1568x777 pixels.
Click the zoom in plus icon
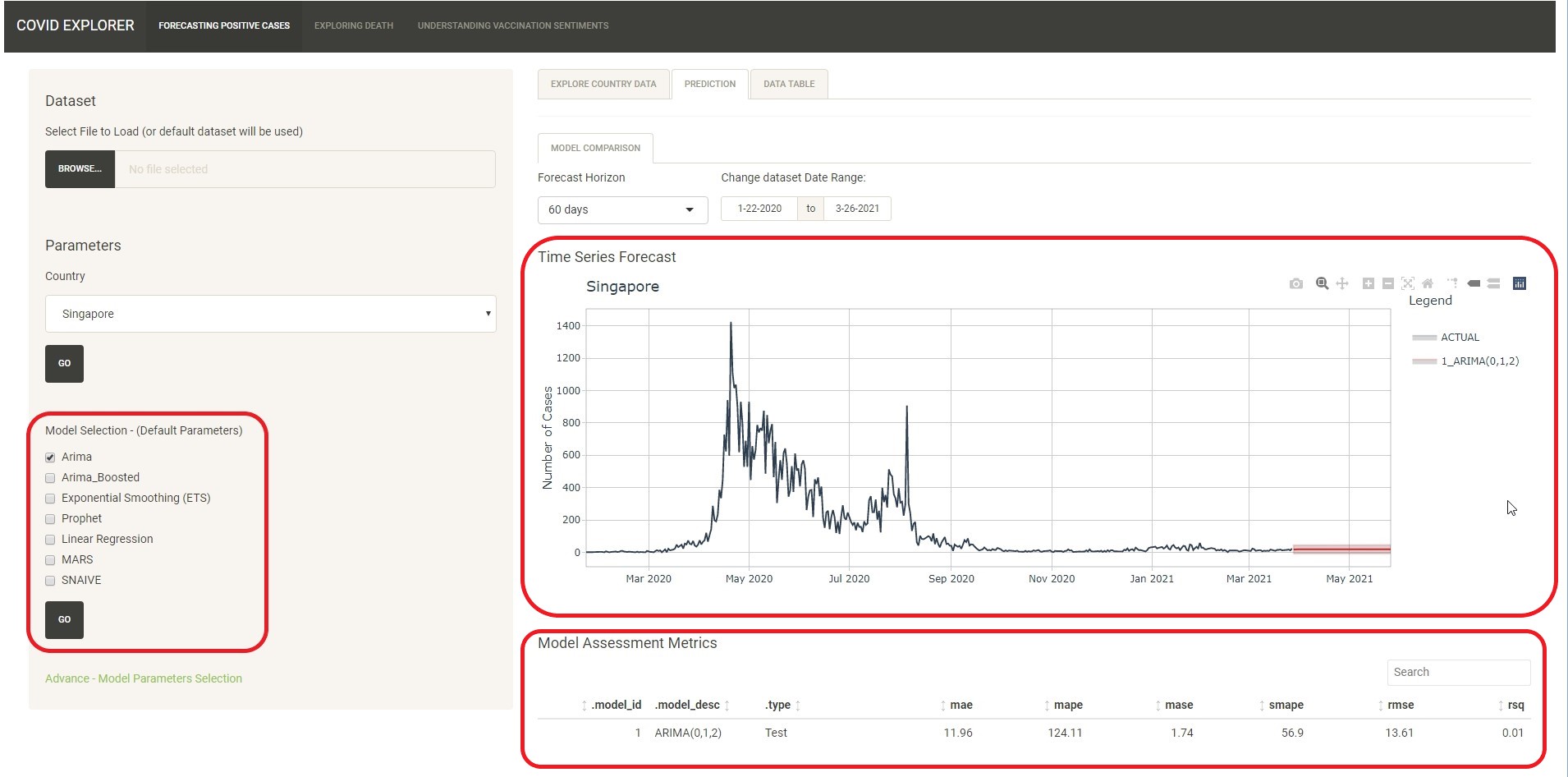point(1368,283)
